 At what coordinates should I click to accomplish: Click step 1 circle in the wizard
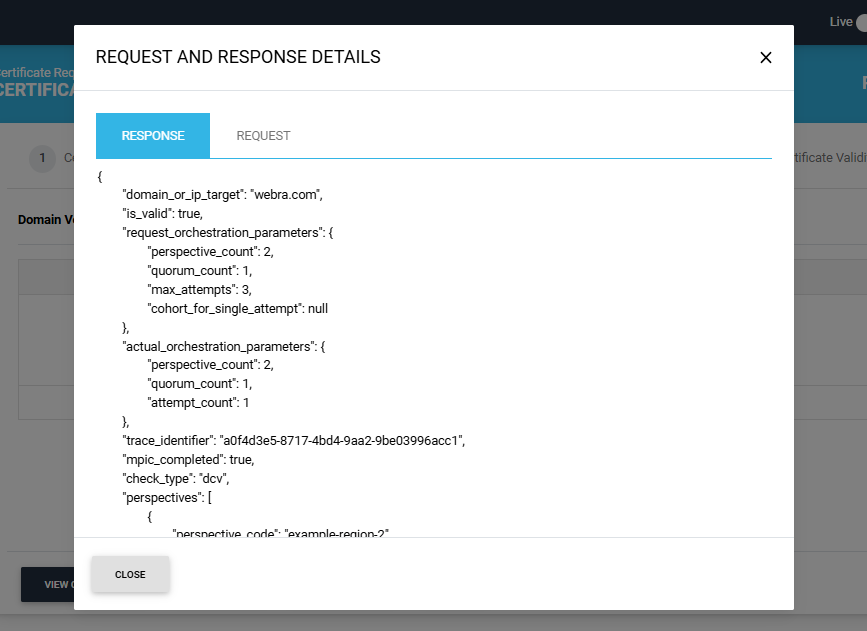pyautogui.click(x=42, y=158)
